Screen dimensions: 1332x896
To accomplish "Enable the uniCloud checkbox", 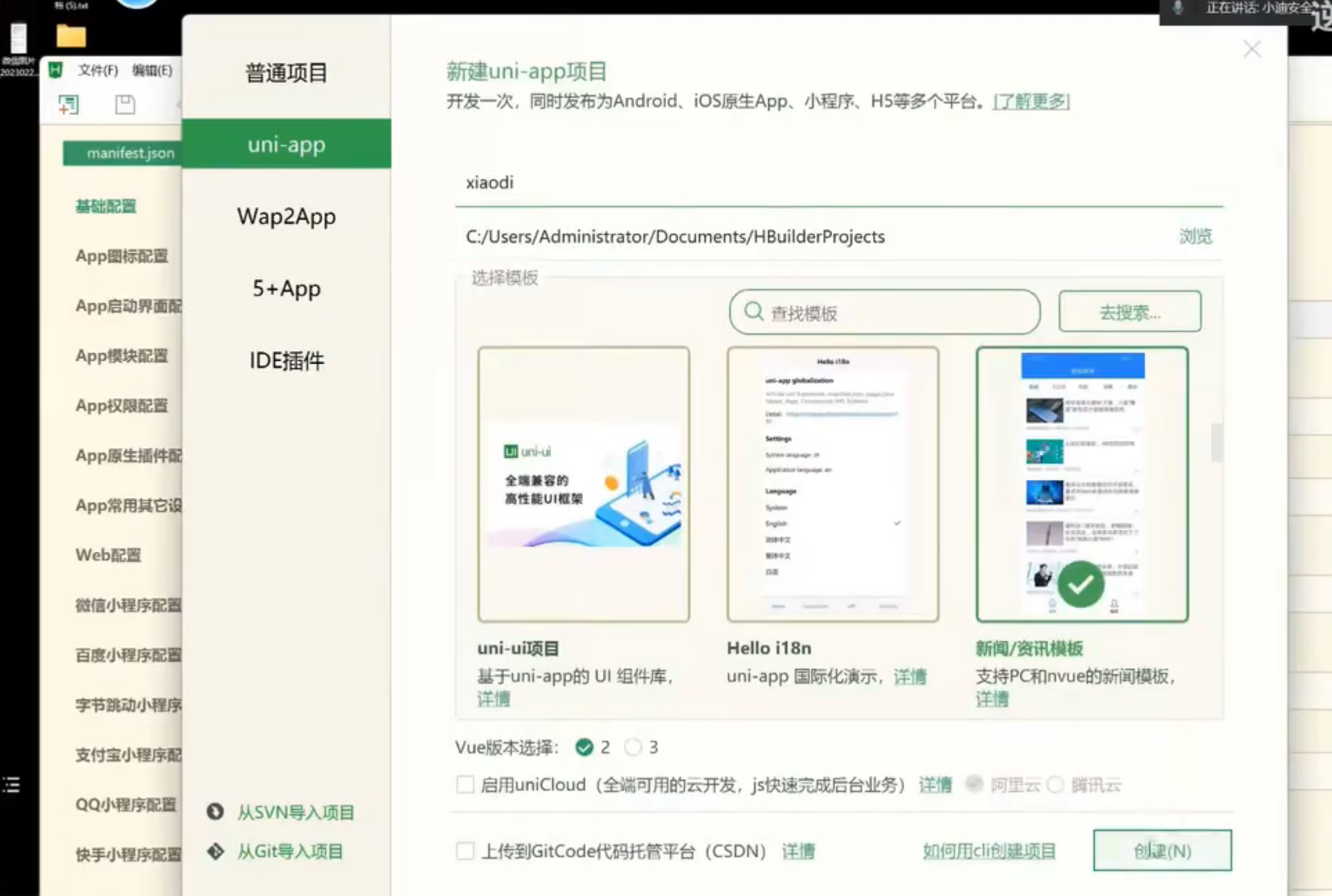I will click(x=465, y=785).
